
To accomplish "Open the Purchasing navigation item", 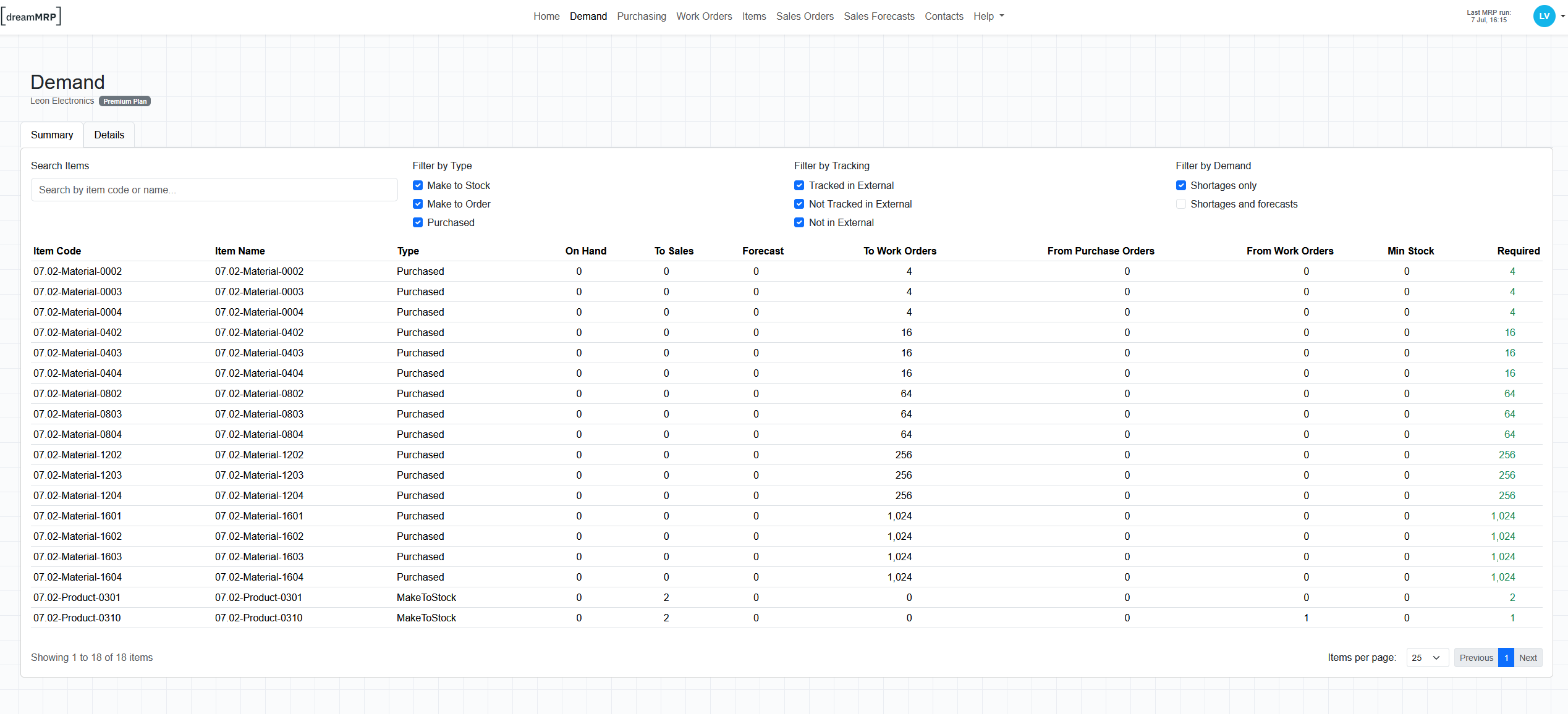I will tap(642, 17).
